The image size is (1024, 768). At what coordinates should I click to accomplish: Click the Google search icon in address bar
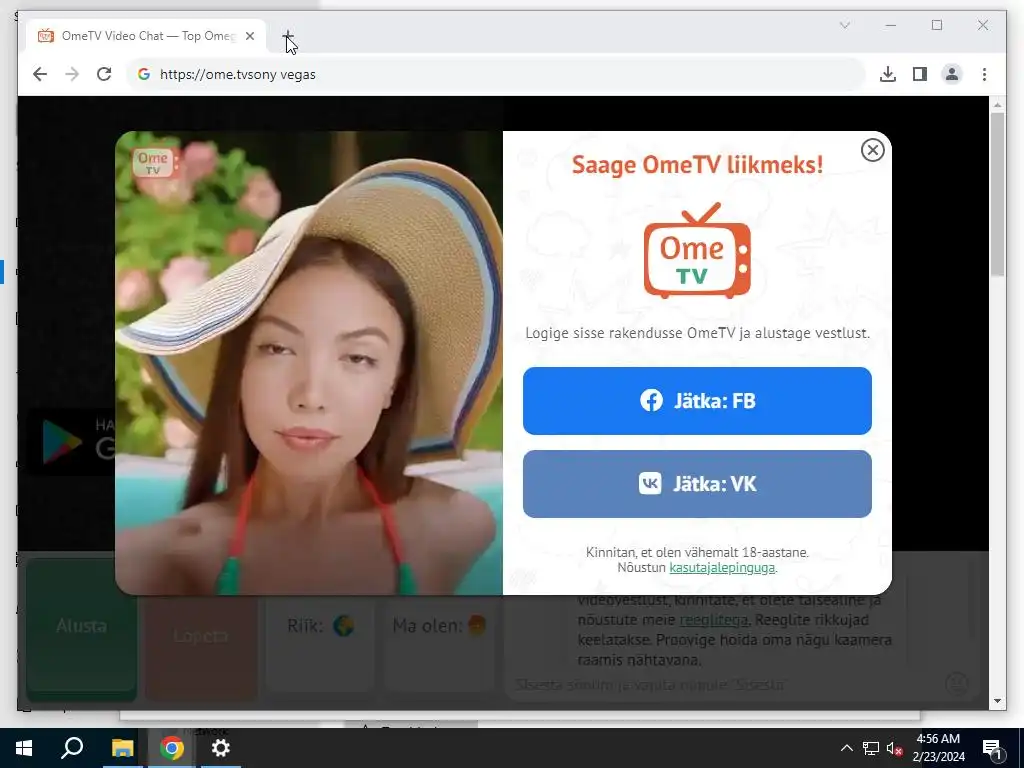[144, 74]
